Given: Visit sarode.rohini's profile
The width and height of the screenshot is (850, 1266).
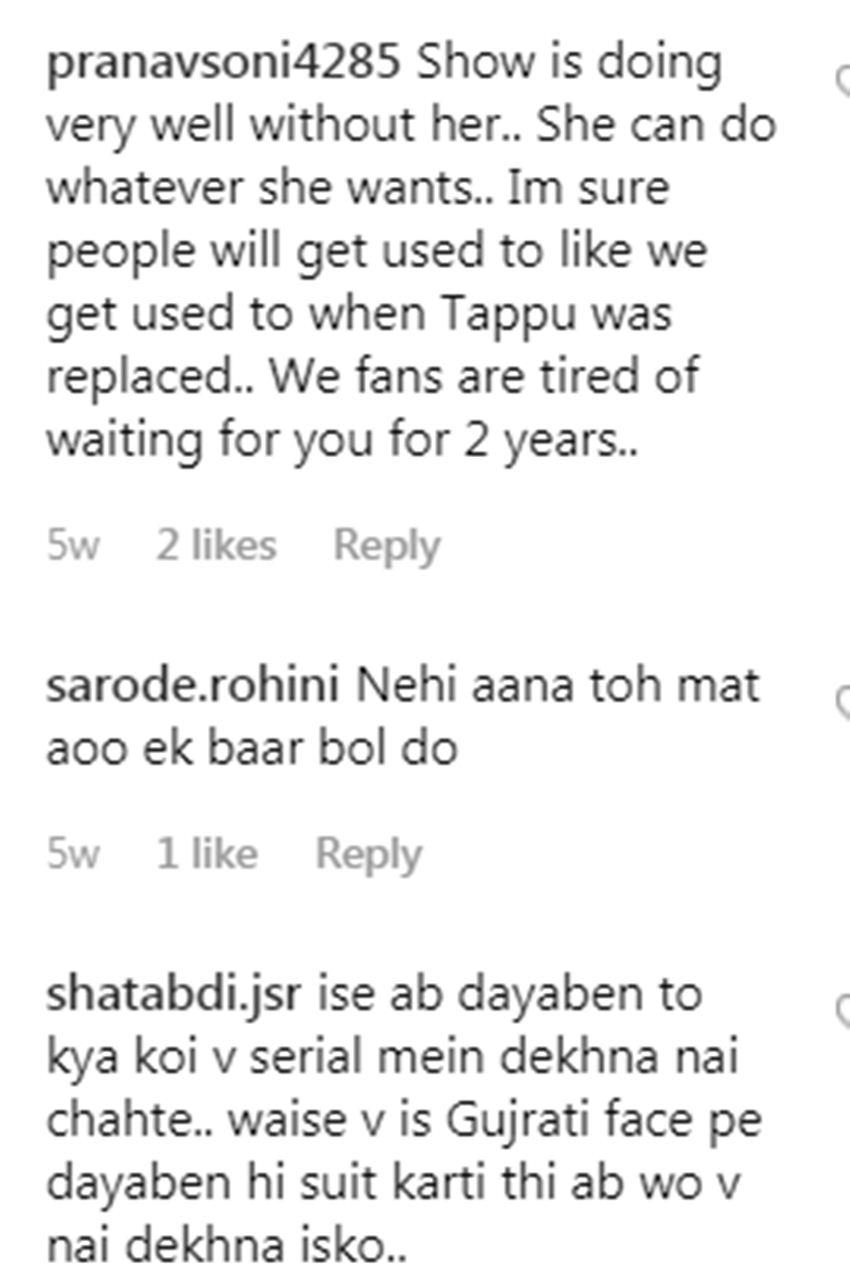Looking at the screenshot, I should click(x=193, y=687).
